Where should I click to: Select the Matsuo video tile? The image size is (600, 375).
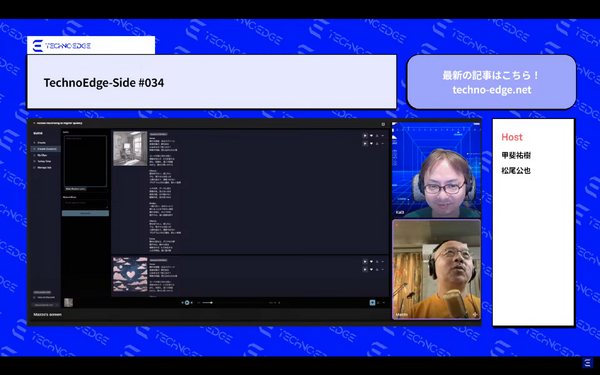tap(437, 269)
